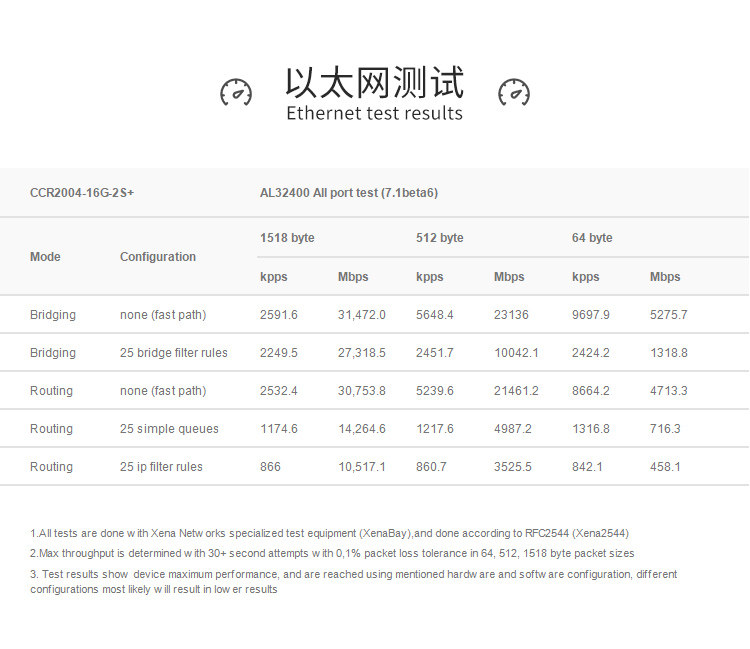
Task: Click the Mbps header under 512 byte
Action: click(x=509, y=277)
